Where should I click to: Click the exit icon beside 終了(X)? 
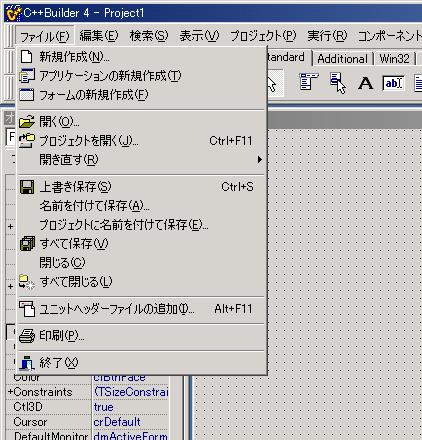tap(27, 363)
